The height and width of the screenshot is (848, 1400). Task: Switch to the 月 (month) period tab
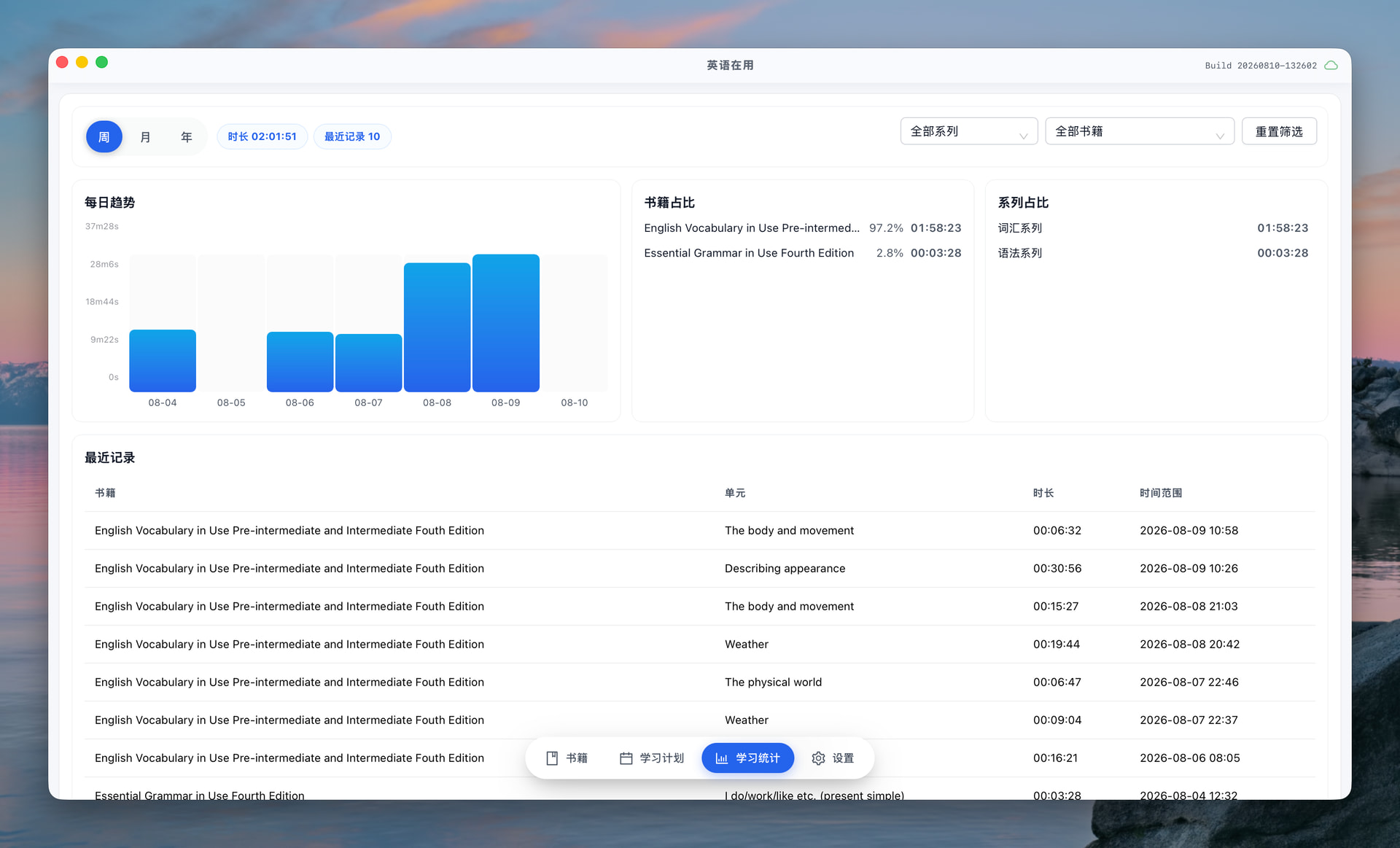click(145, 136)
